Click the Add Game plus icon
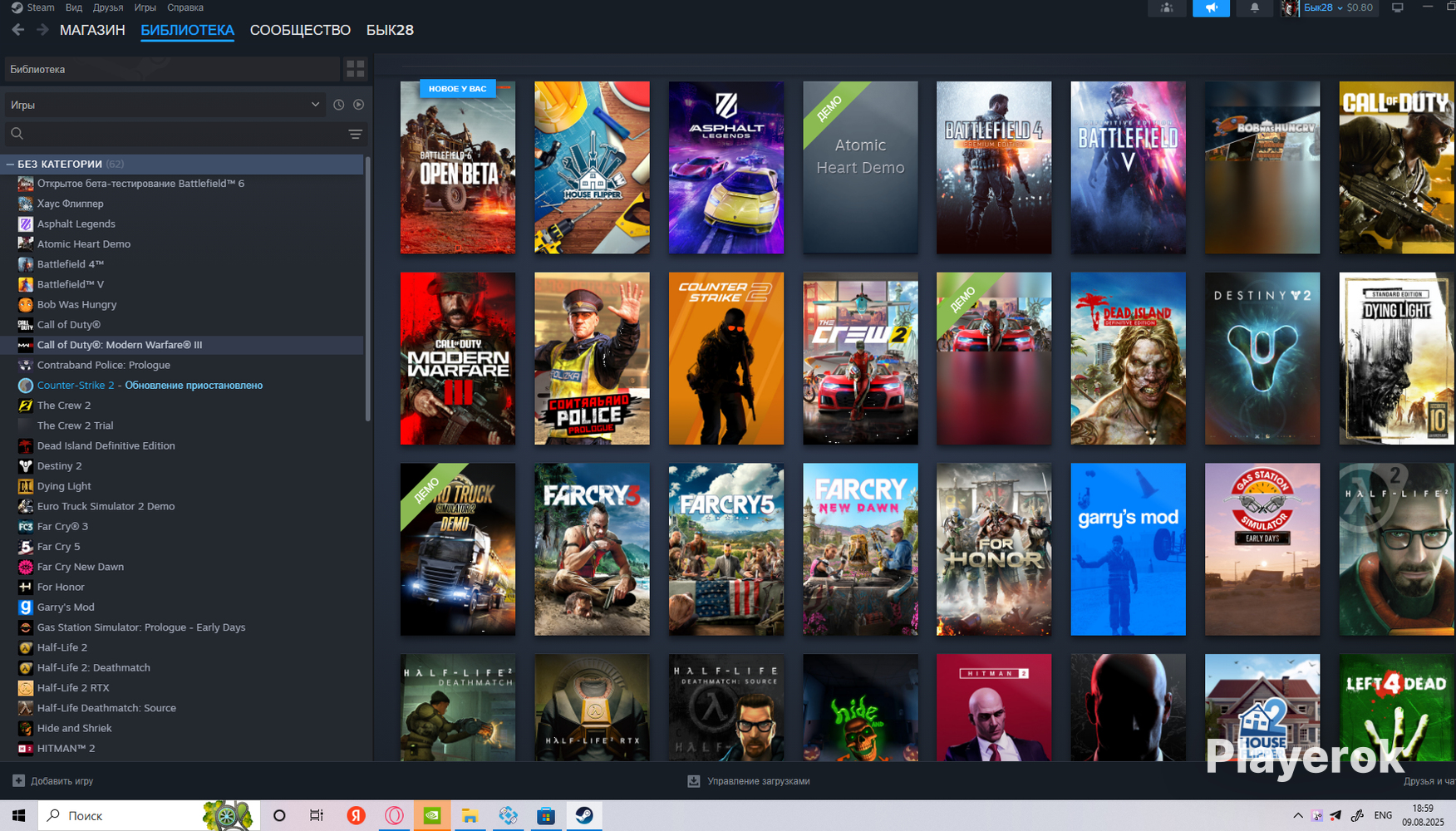This screenshot has width=1456, height=831. pos(18,781)
